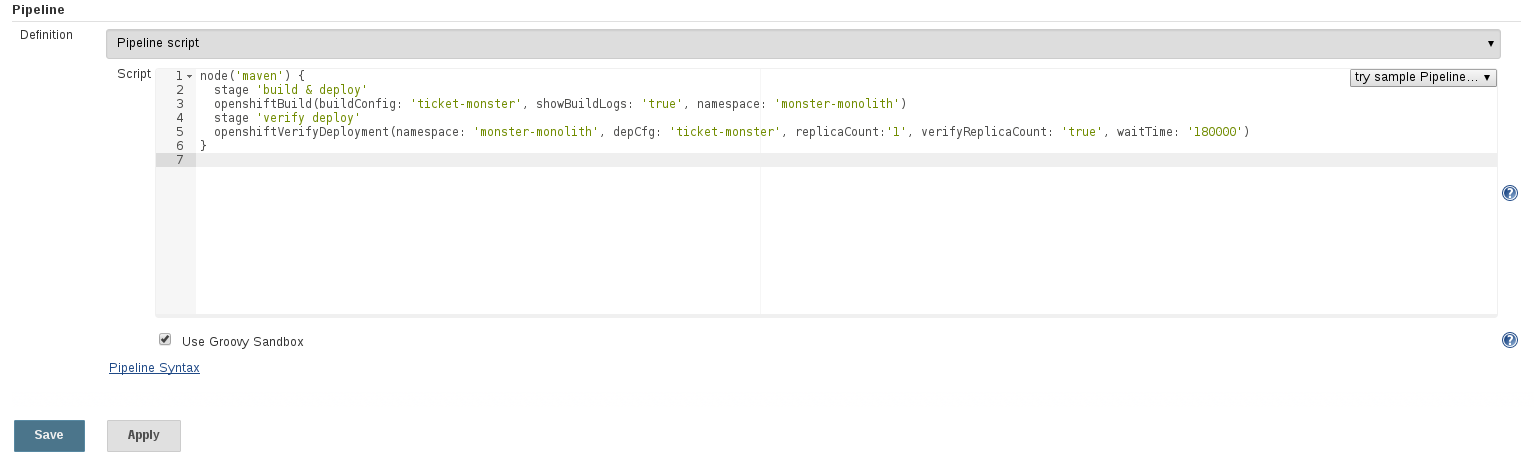Open help for Use Groovy Sandbox
The width and height of the screenshot is (1534, 461).
point(1510,340)
